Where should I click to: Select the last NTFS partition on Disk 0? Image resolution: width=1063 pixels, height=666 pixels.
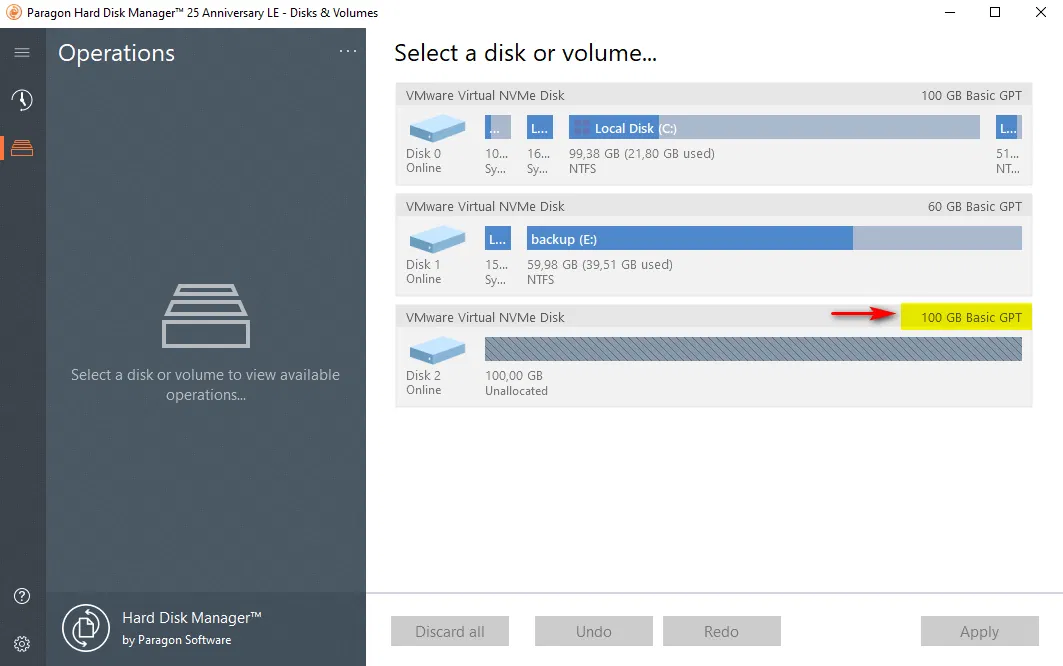pyautogui.click(x=1009, y=128)
